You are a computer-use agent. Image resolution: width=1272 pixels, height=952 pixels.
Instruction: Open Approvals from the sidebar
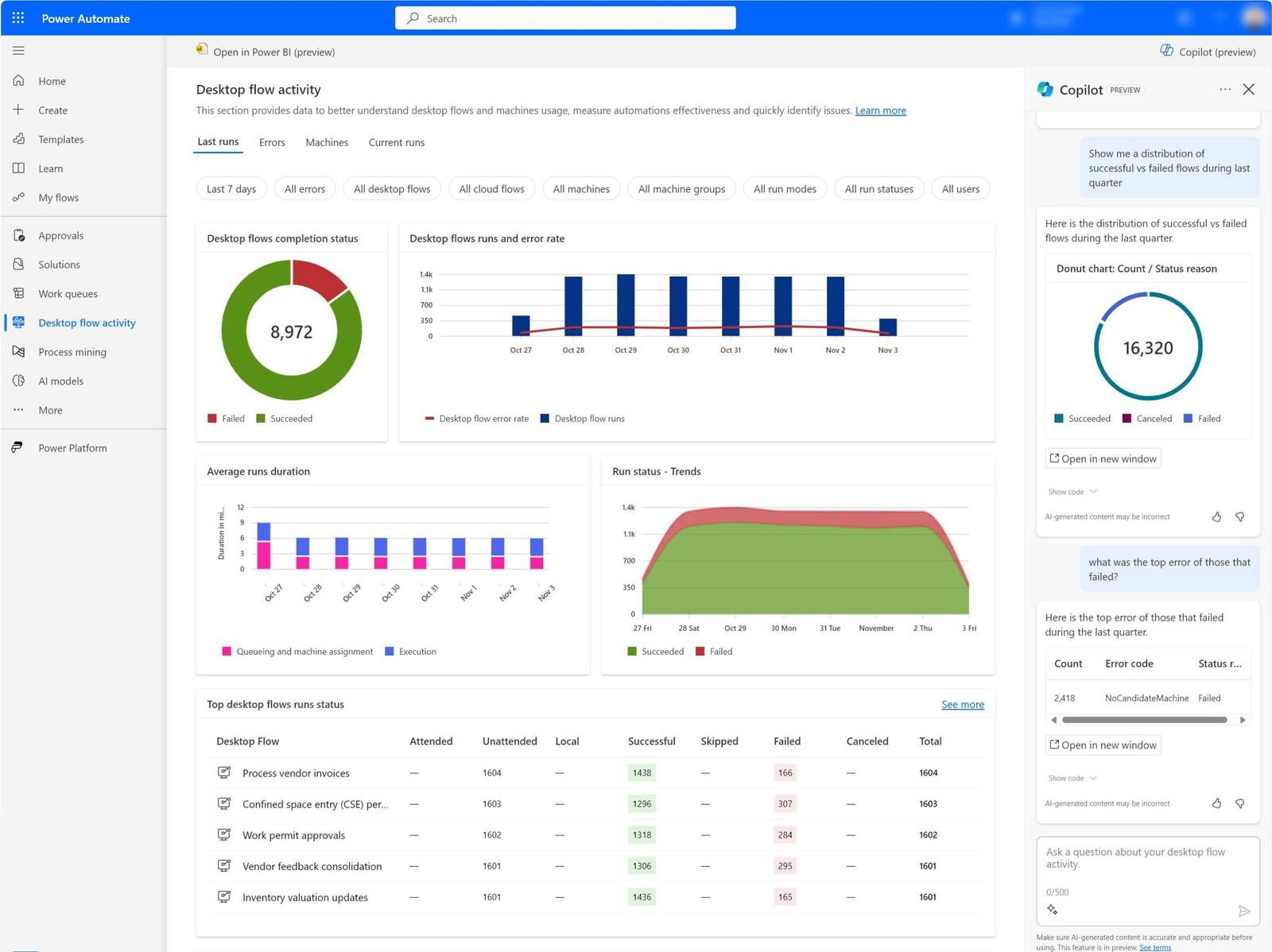point(61,235)
